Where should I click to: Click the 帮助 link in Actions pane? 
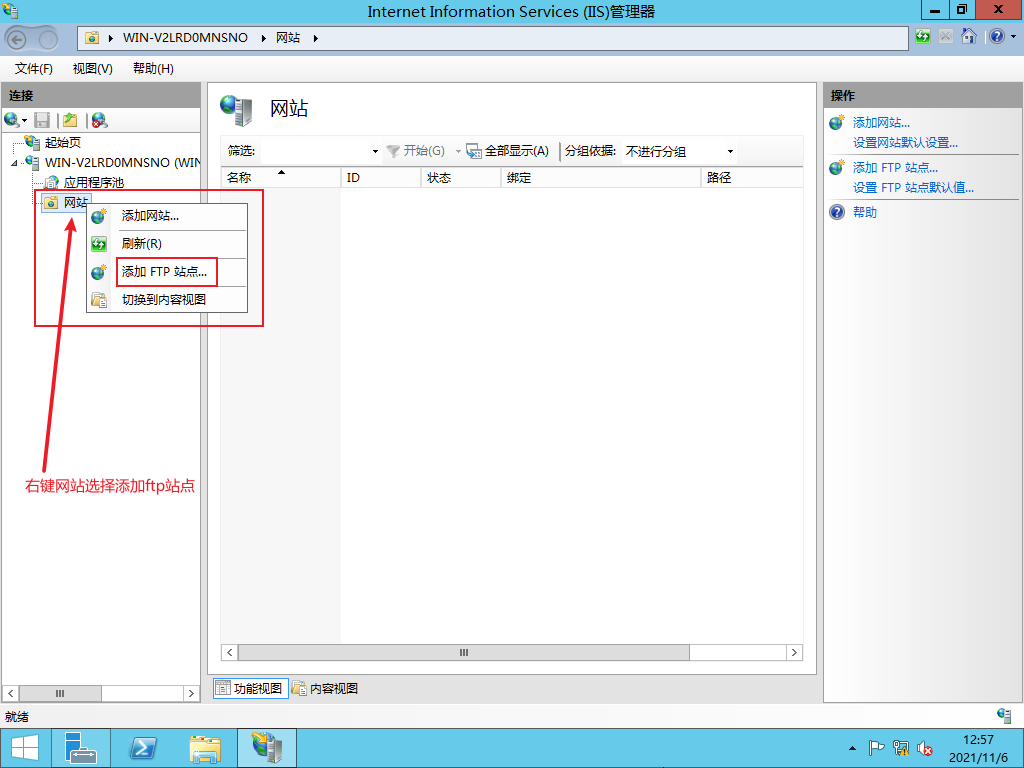pos(865,212)
